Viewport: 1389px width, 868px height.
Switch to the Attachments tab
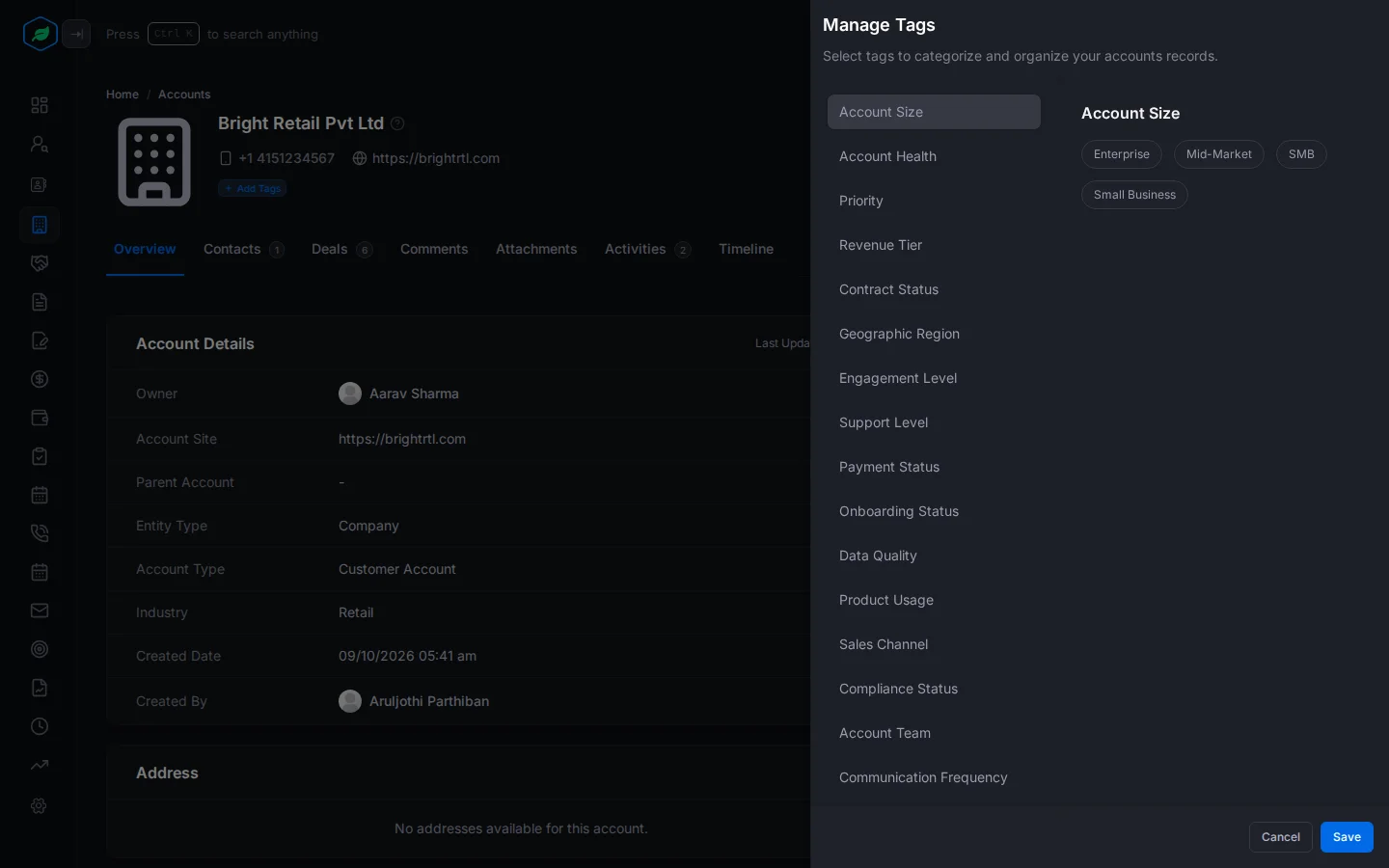[x=536, y=249]
